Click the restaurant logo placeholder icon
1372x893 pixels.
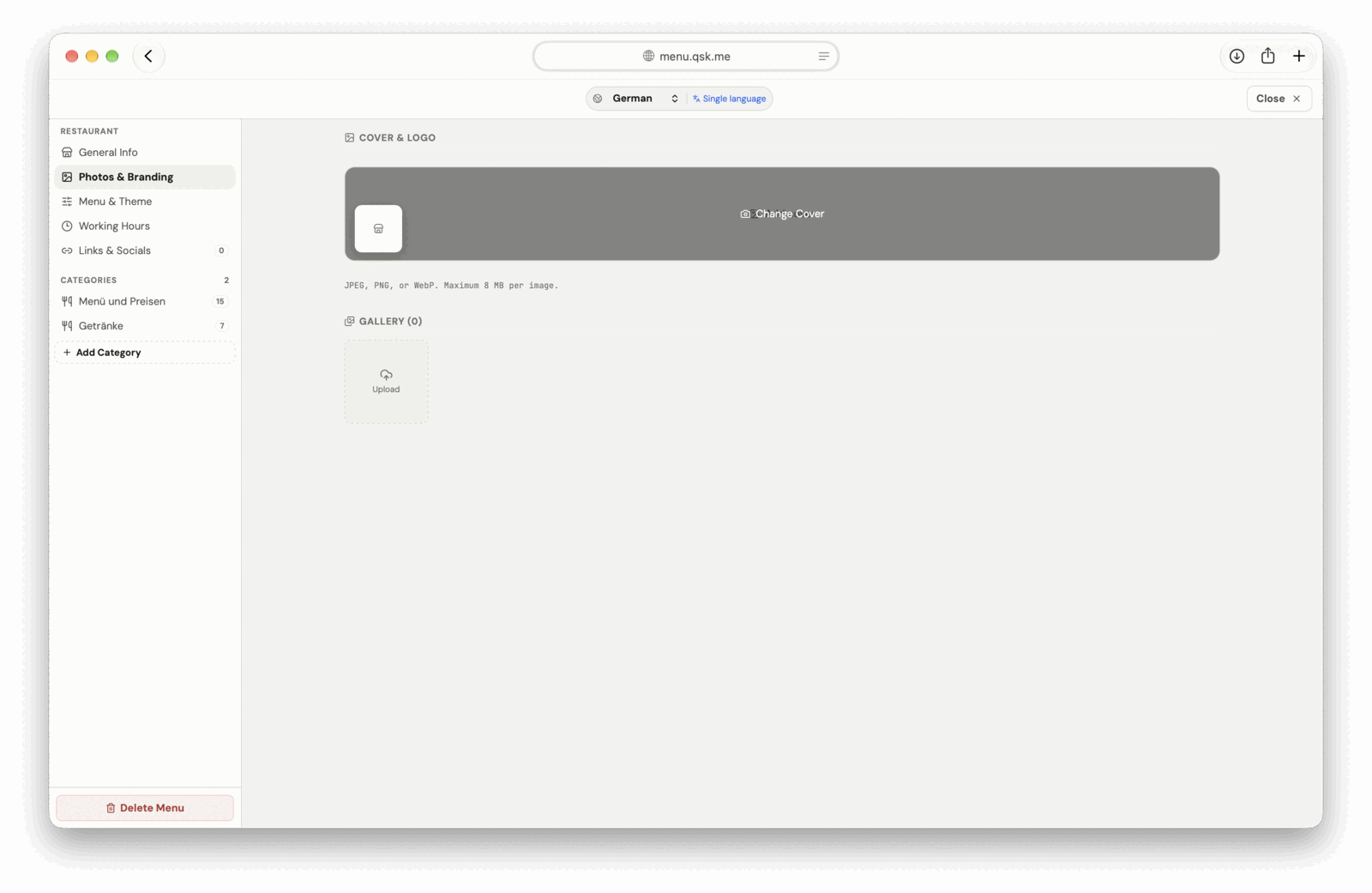pyautogui.click(x=378, y=229)
